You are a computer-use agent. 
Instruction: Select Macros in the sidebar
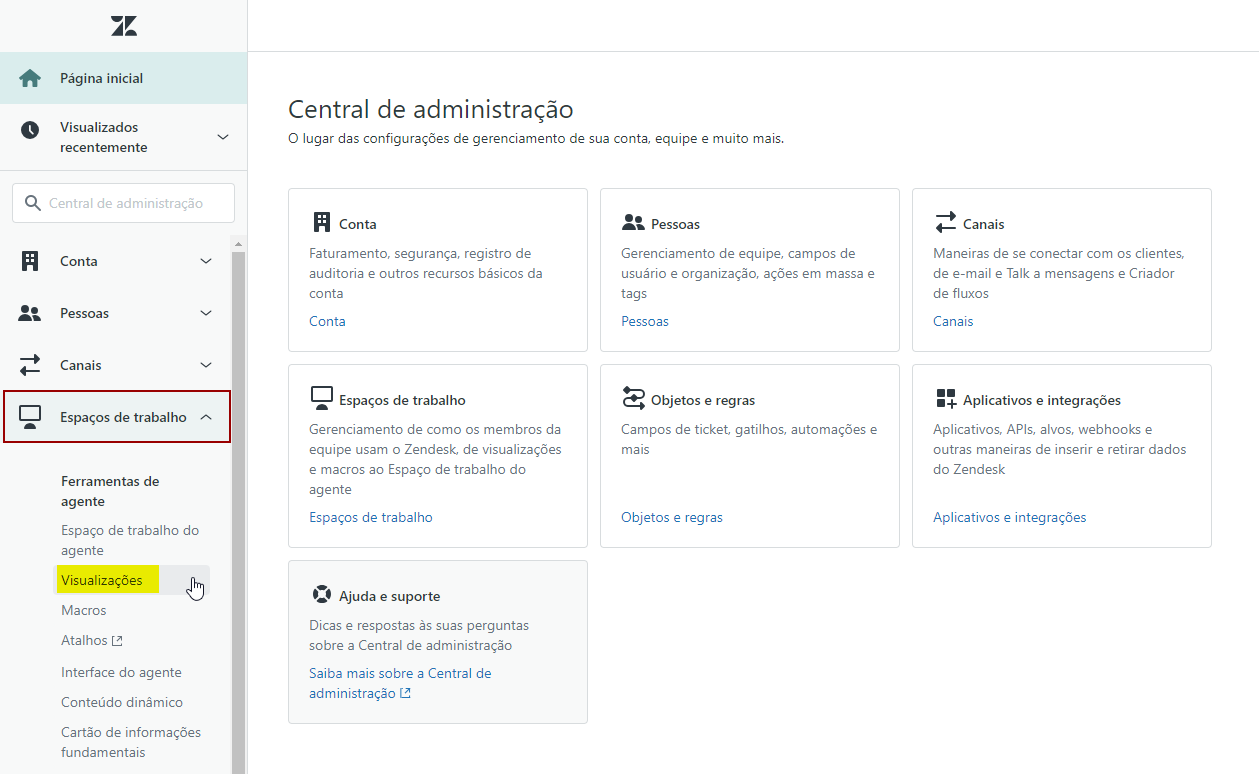[x=83, y=610]
